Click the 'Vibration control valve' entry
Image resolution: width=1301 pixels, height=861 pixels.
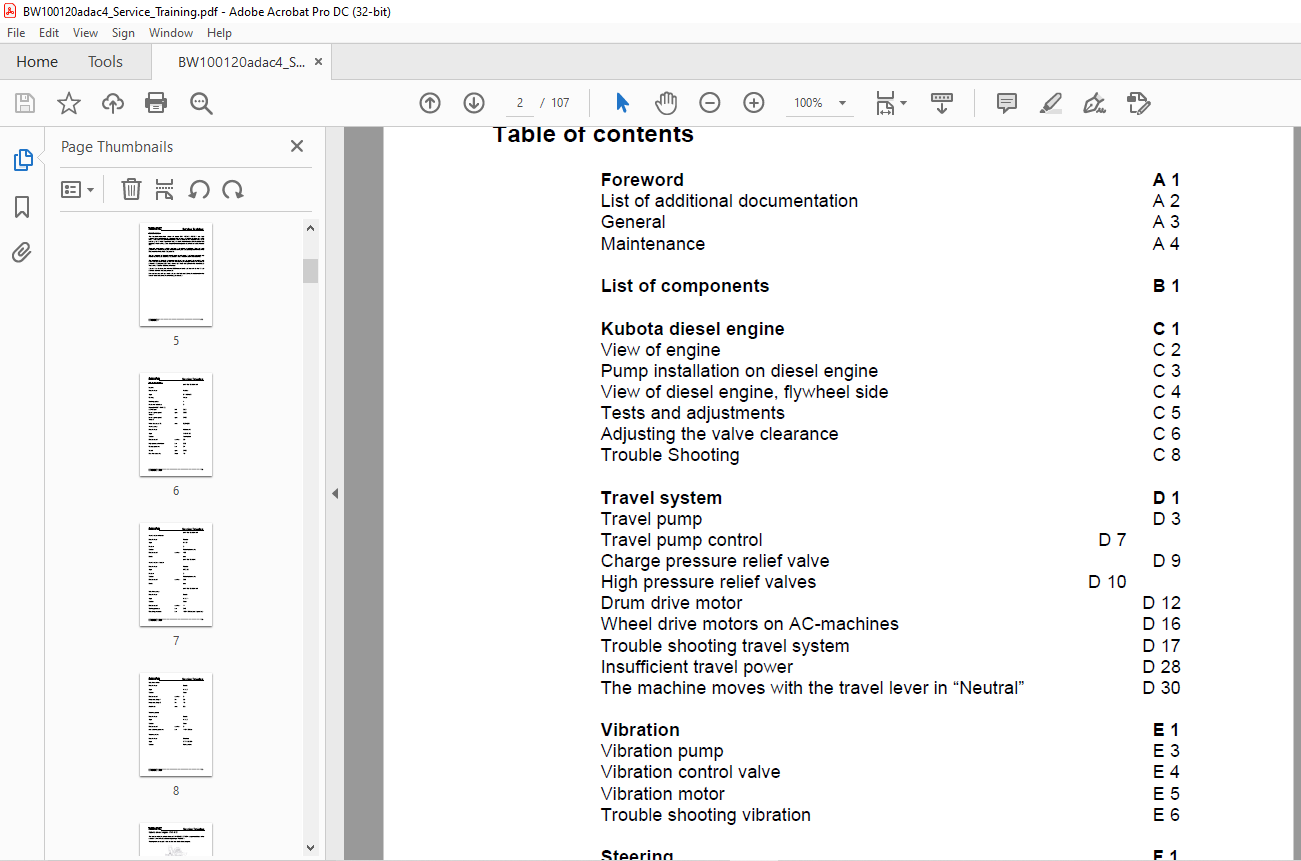coord(691,772)
